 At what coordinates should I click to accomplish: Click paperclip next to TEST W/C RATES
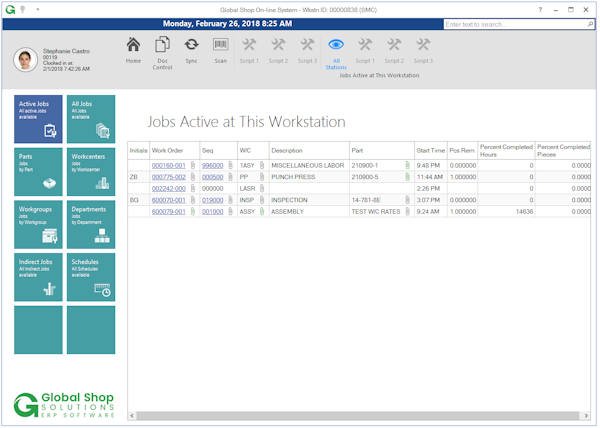tap(408, 211)
